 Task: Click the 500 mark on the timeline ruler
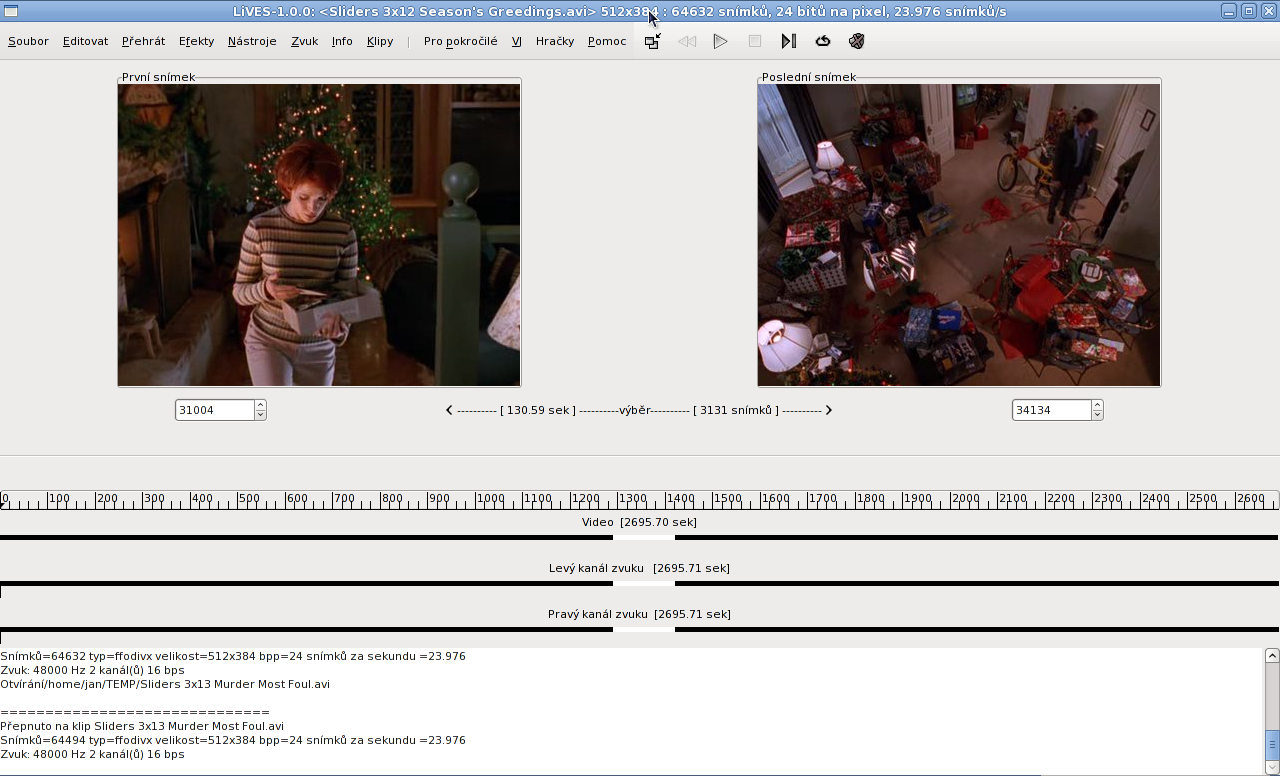click(x=249, y=498)
